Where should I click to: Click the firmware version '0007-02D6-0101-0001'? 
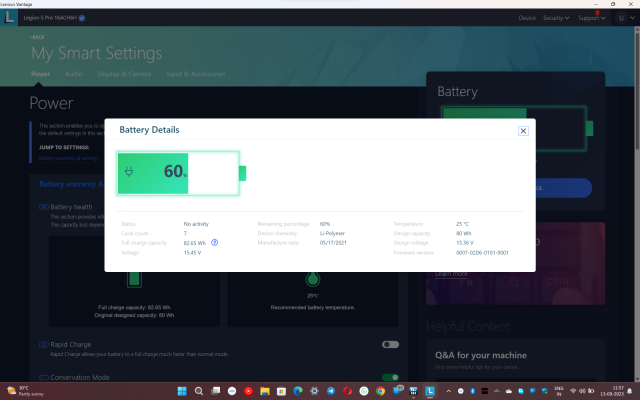click(482, 253)
